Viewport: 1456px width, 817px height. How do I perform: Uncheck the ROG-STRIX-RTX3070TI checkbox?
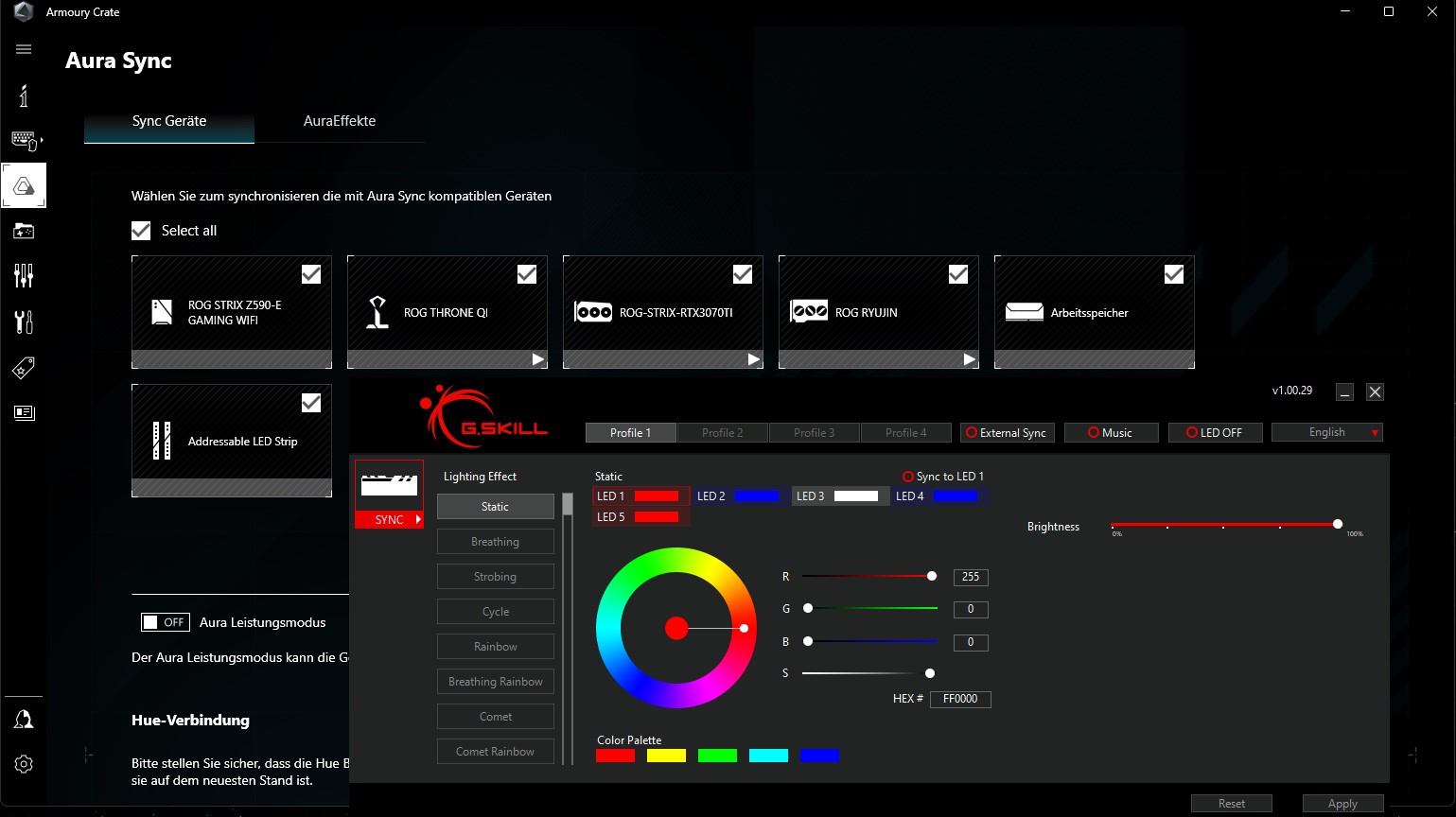743,274
